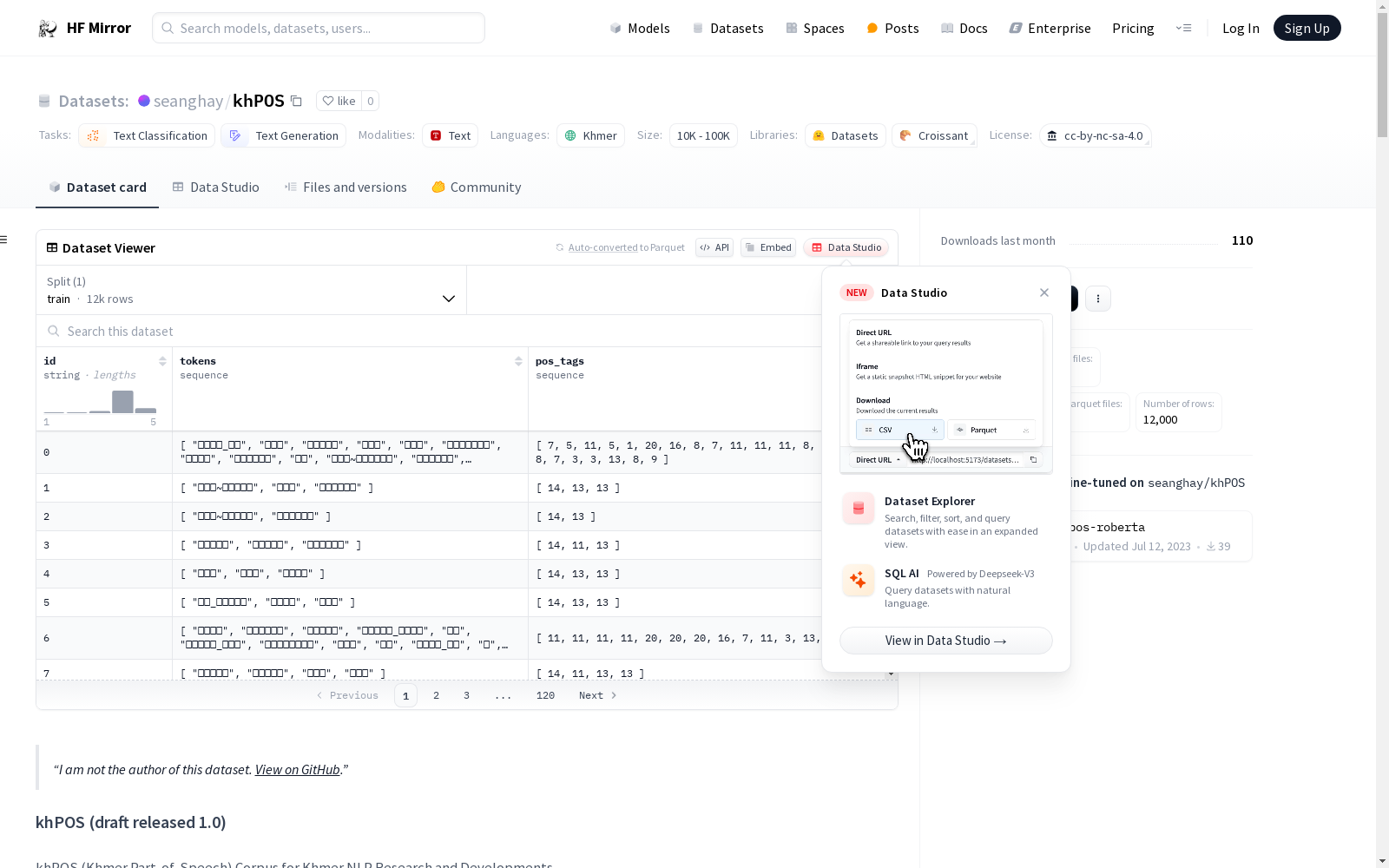Go to page 2 of rows
Screen dimensions: 1389x868
[x=436, y=695]
